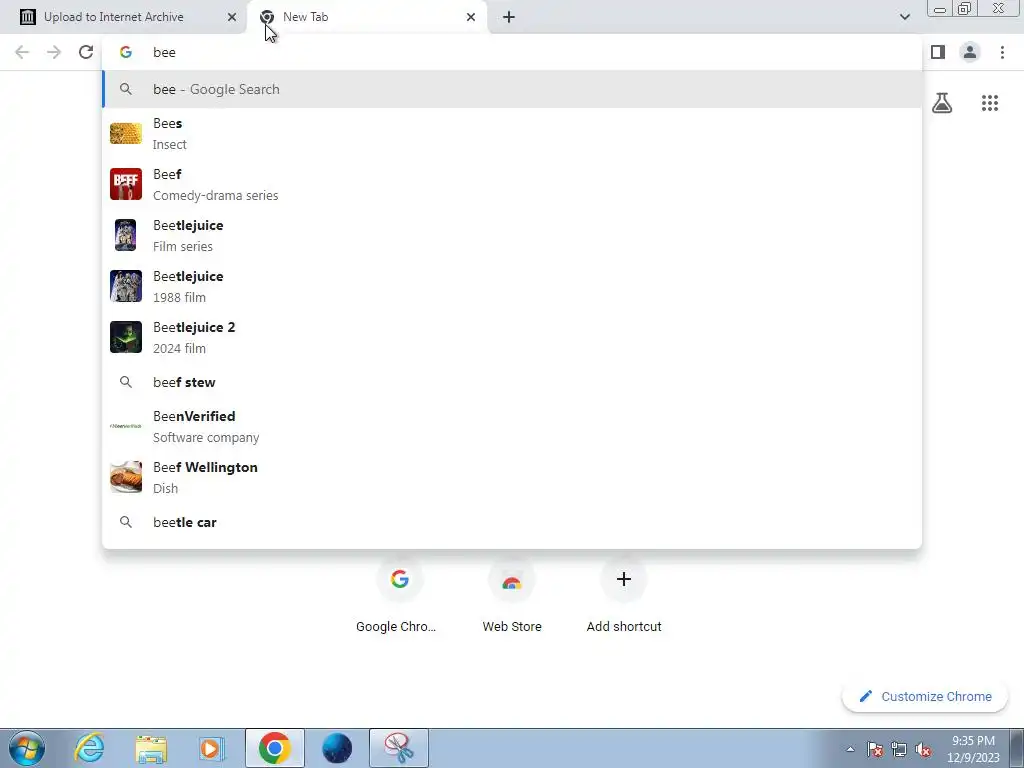Click the Action Center flag icon
The width and height of the screenshot is (1024, 768).
click(875, 750)
